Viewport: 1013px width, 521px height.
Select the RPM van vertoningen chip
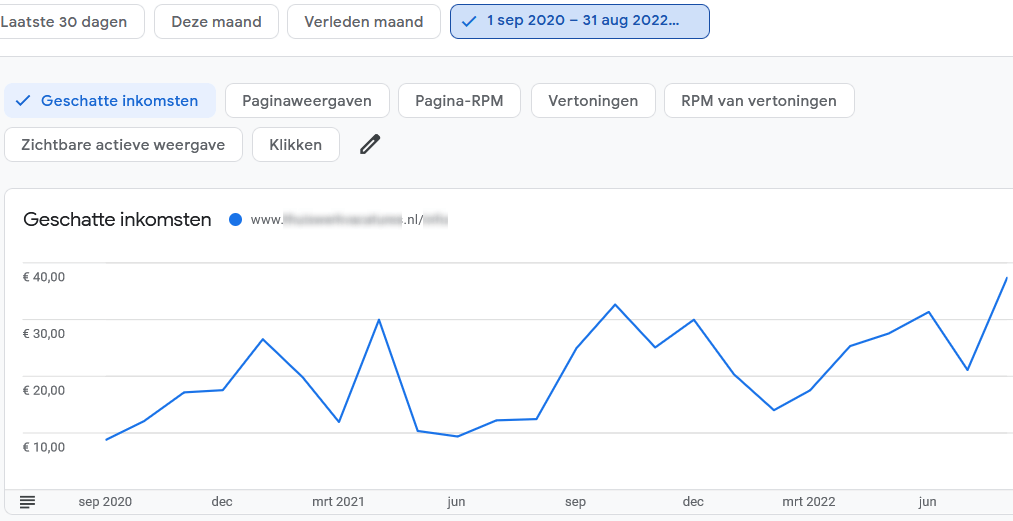coord(758,101)
